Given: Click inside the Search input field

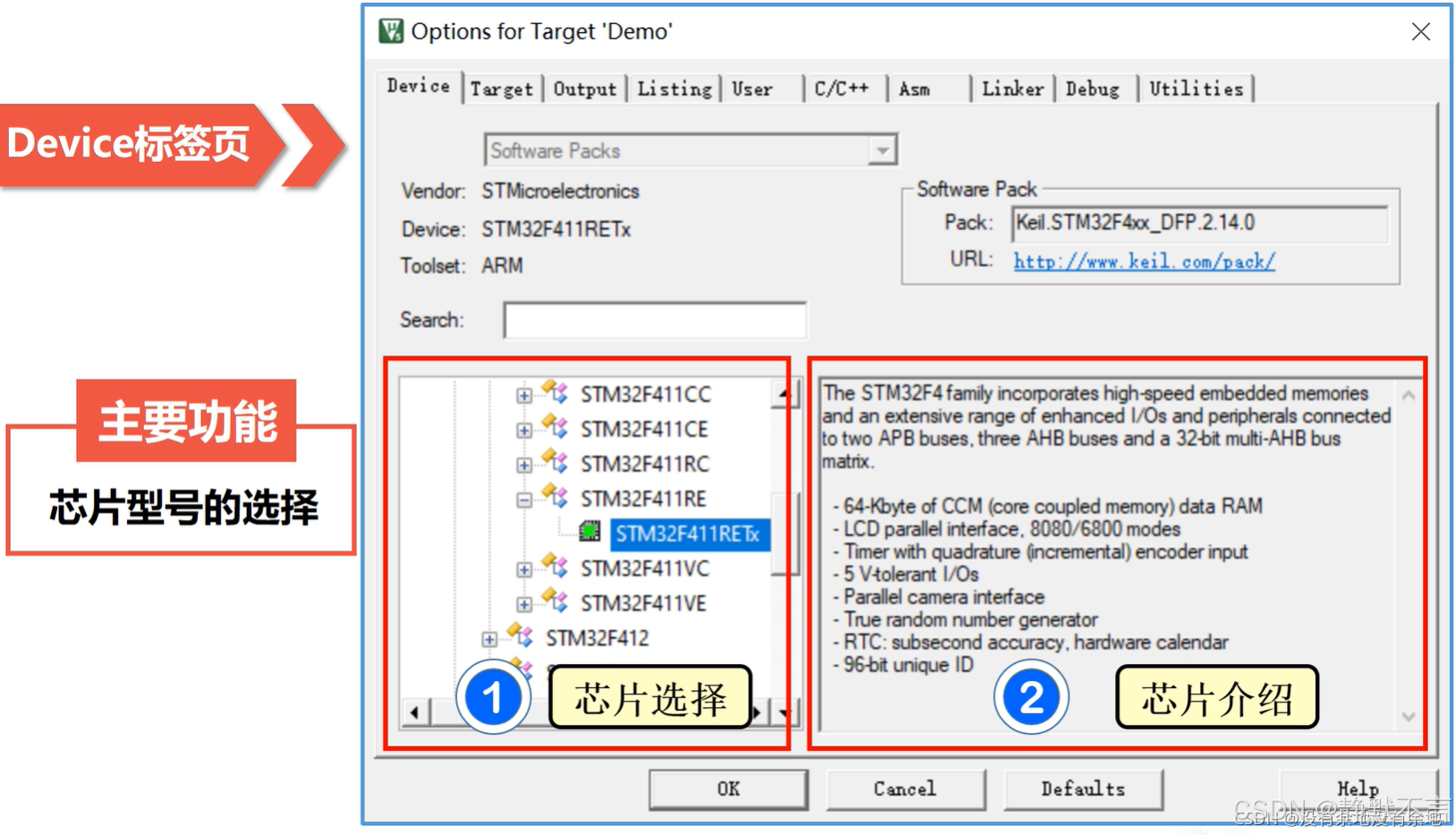Looking at the screenshot, I should pos(654,320).
